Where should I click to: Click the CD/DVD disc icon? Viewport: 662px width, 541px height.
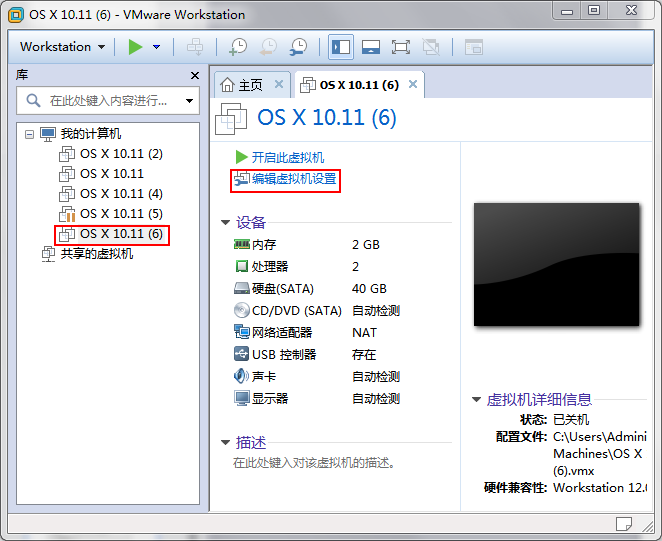(x=242, y=310)
